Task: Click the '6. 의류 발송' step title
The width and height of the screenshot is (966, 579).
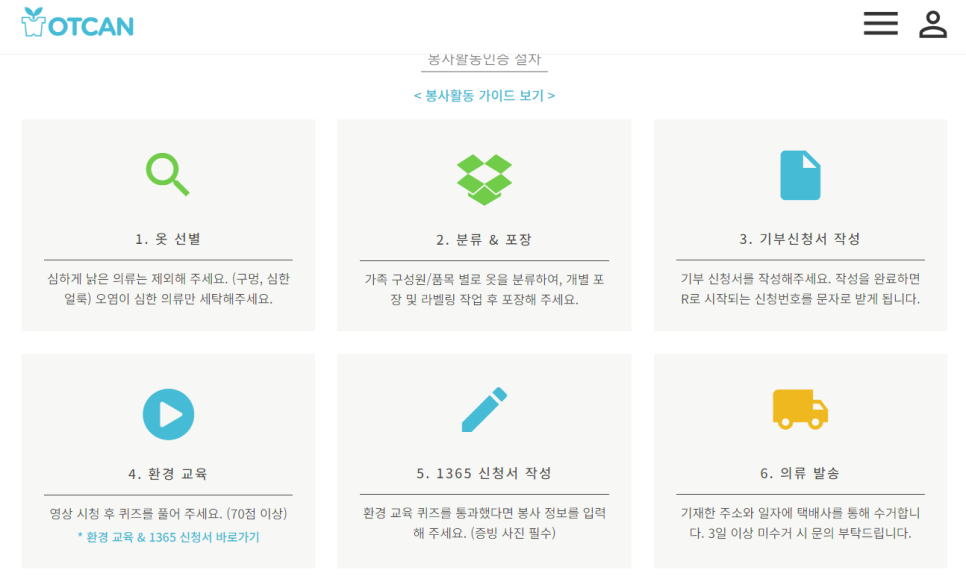Action: (x=800, y=473)
